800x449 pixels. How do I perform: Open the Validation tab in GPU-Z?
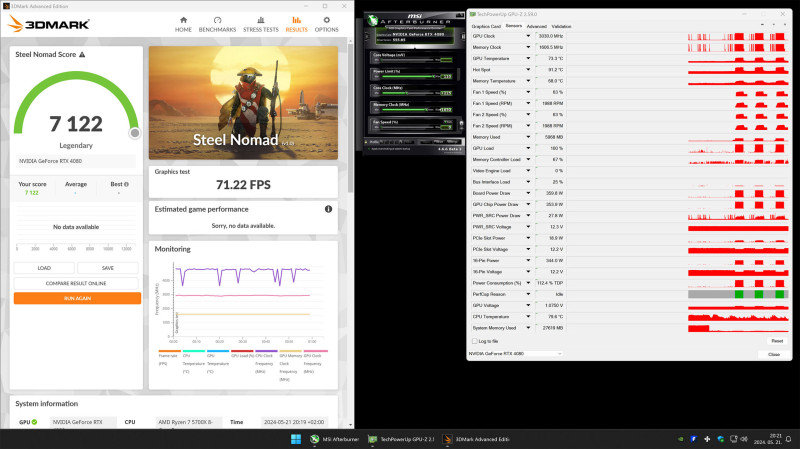tap(561, 27)
